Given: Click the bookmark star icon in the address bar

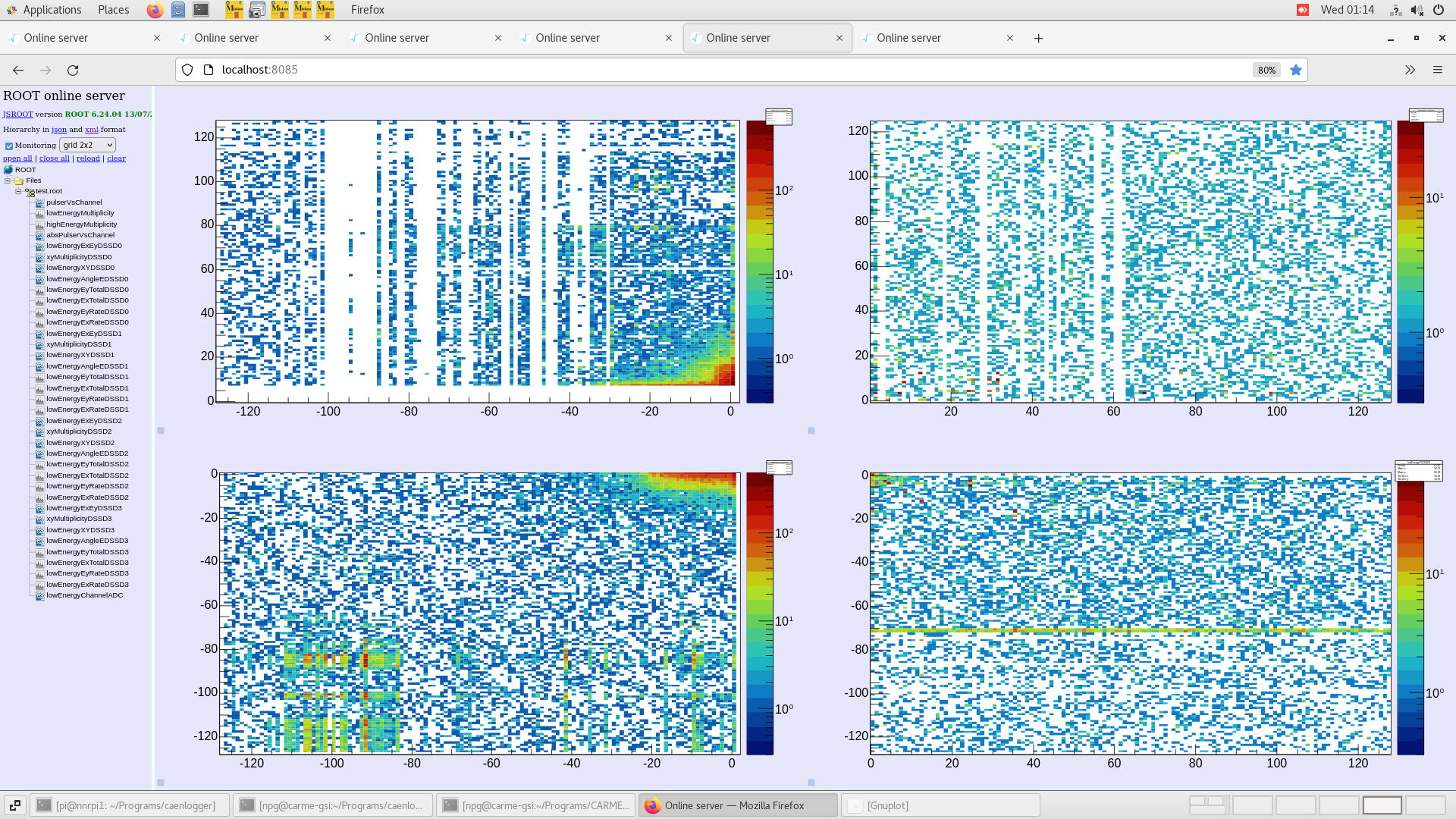Looking at the screenshot, I should [x=1296, y=70].
